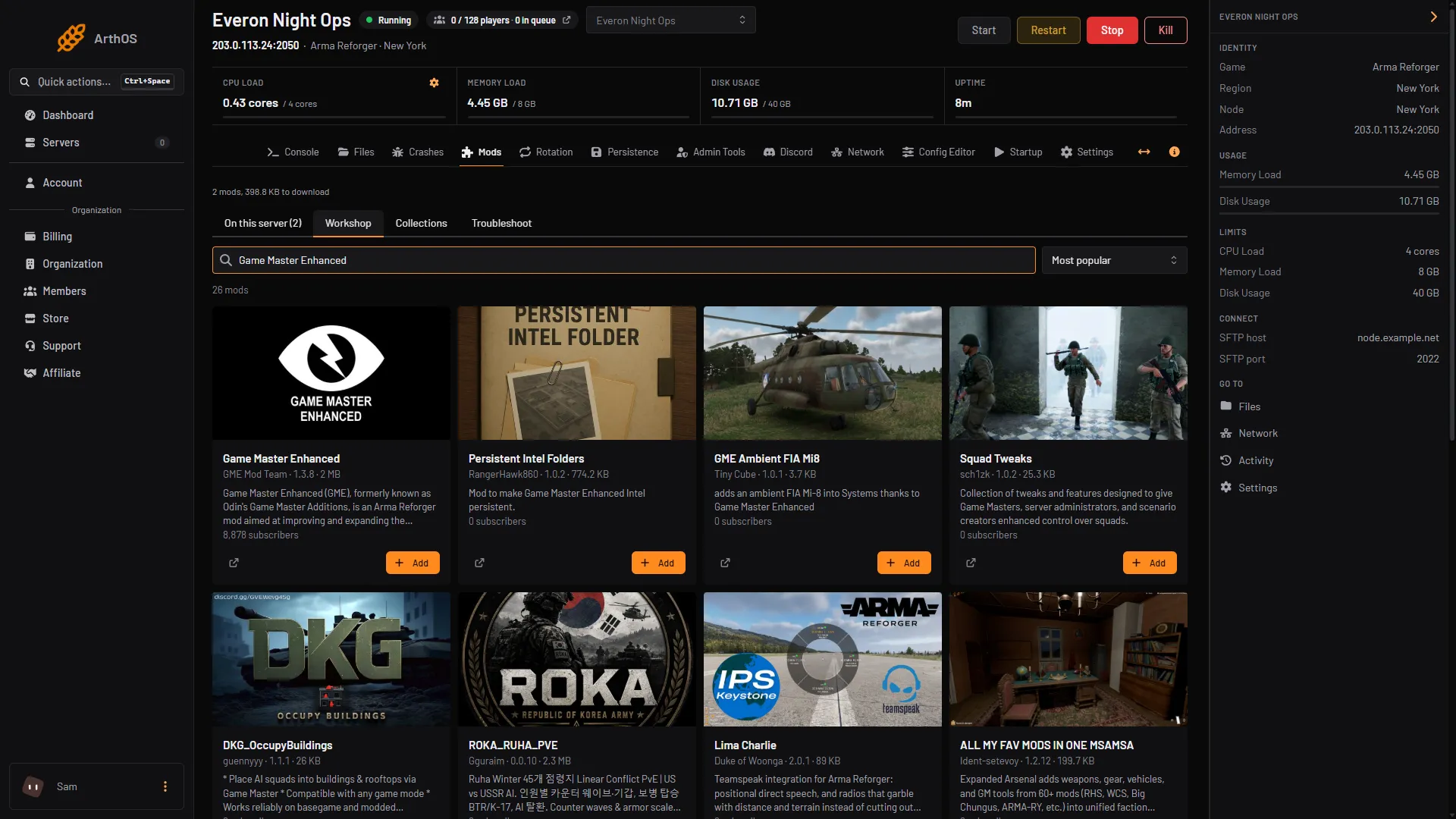Go to Activity in right panel
The width and height of the screenshot is (1456, 819).
[x=1247, y=460]
